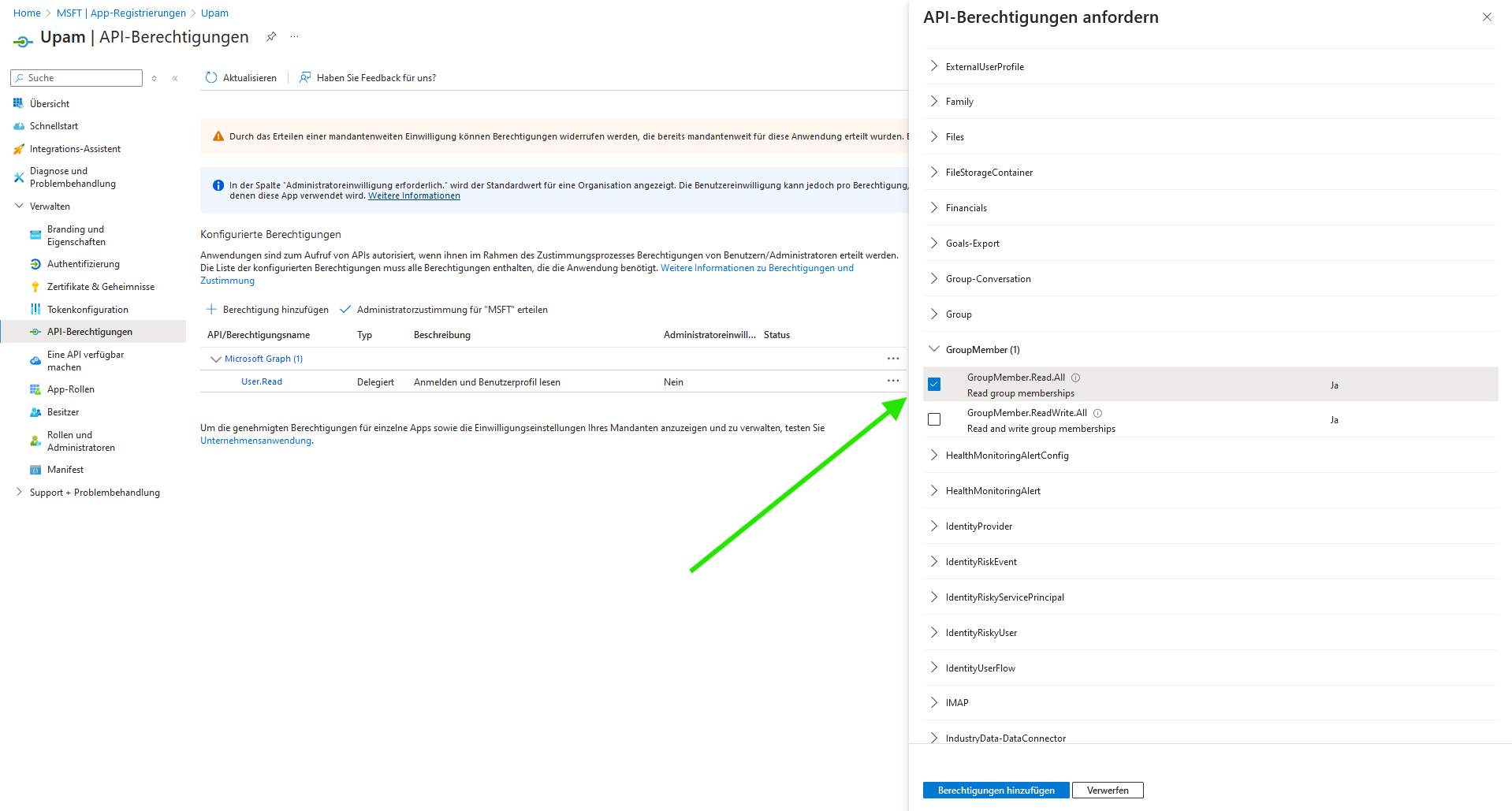Image resolution: width=1512 pixels, height=811 pixels.
Task: Open the ellipsis menu for User.Read row
Action: [x=892, y=381]
